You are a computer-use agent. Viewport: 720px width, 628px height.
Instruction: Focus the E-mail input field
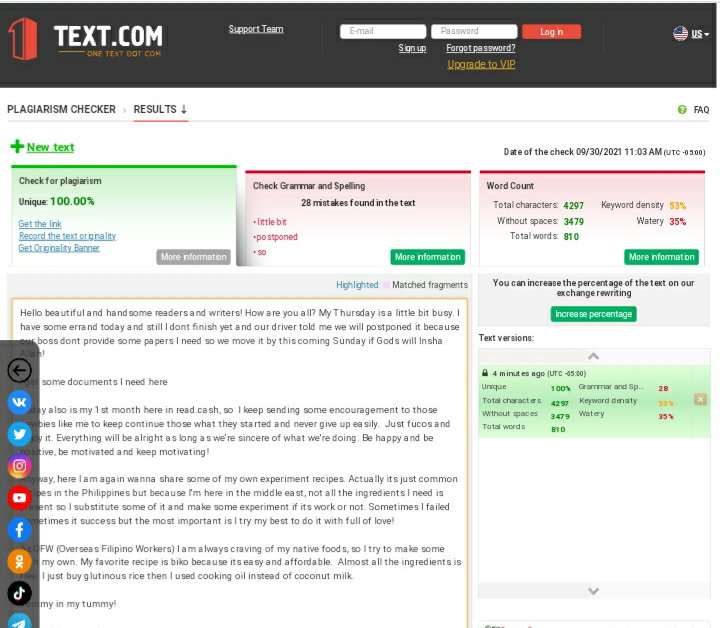pyautogui.click(x=383, y=31)
